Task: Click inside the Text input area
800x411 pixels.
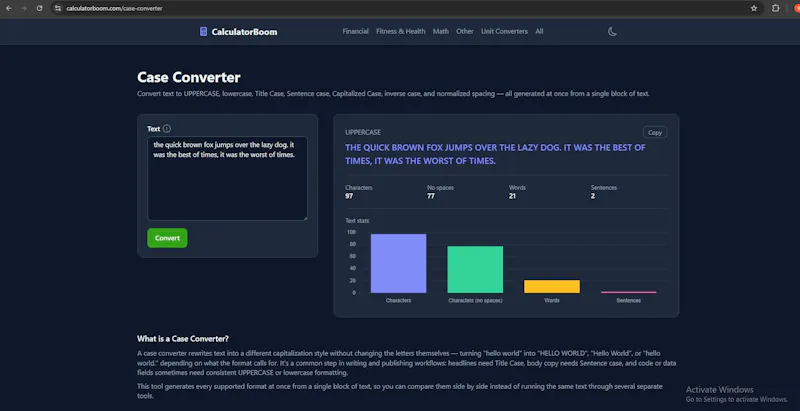Action: [228, 178]
